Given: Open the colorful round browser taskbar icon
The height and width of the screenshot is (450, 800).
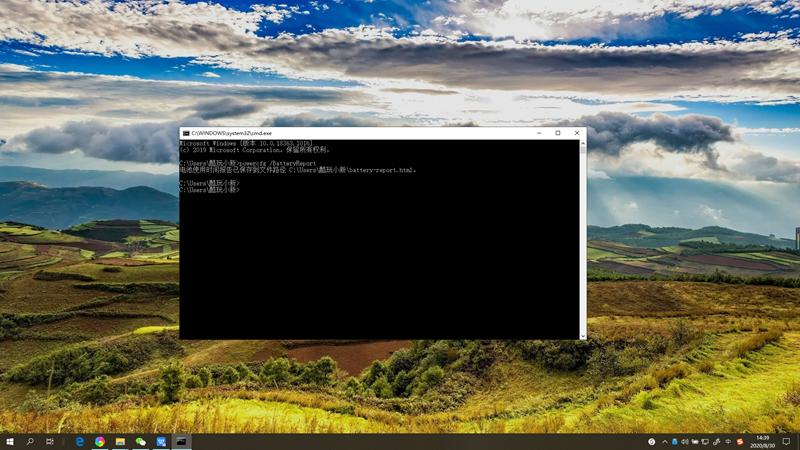Looking at the screenshot, I should click(100, 442).
